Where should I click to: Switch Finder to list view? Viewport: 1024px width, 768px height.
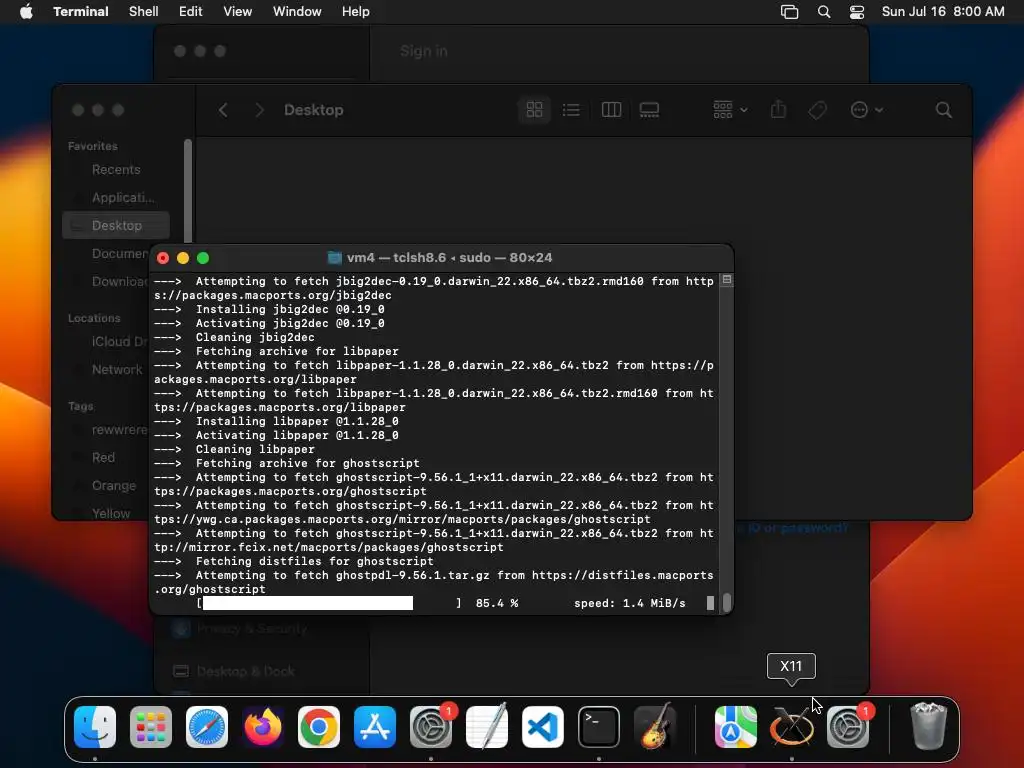coord(571,110)
